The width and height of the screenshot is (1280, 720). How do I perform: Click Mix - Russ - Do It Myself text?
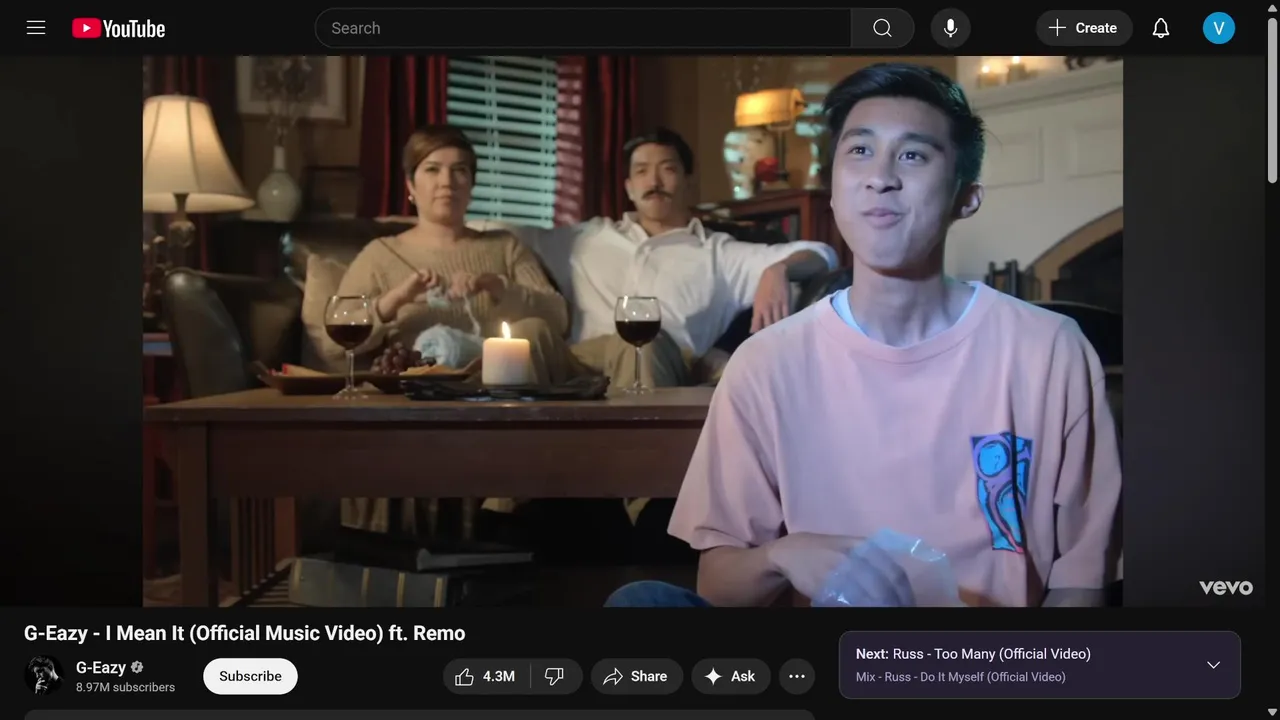click(961, 677)
